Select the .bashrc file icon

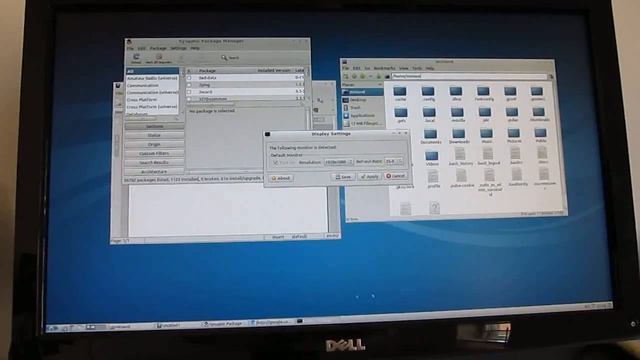pos(516,153)
